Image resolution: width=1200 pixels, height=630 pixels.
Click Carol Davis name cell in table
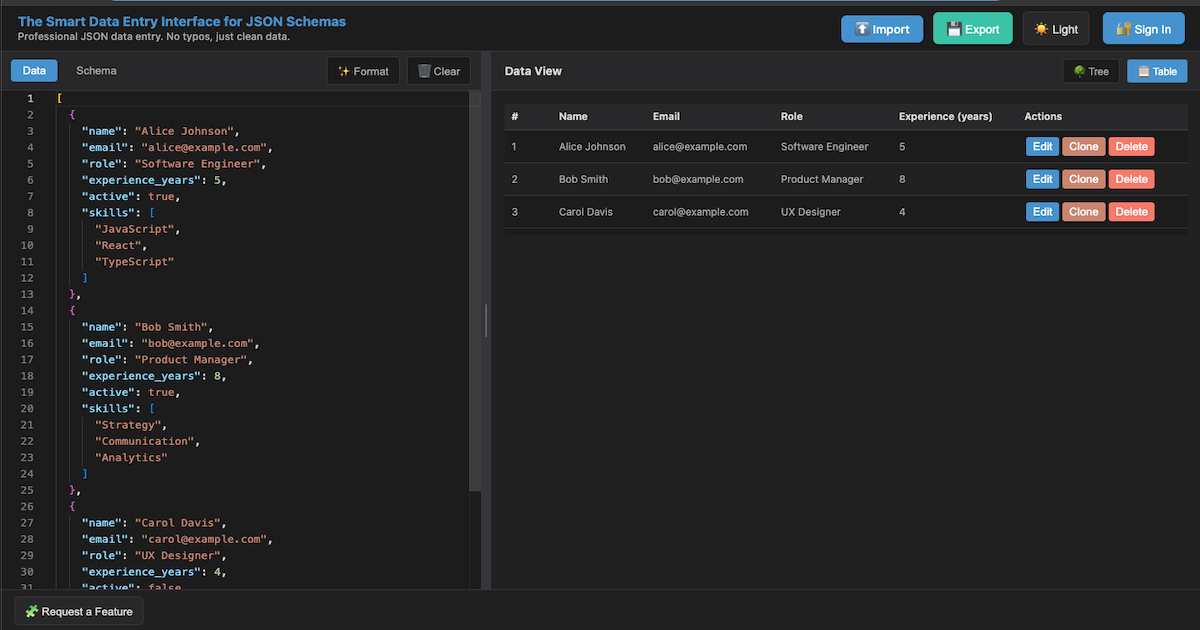point(586,212)
